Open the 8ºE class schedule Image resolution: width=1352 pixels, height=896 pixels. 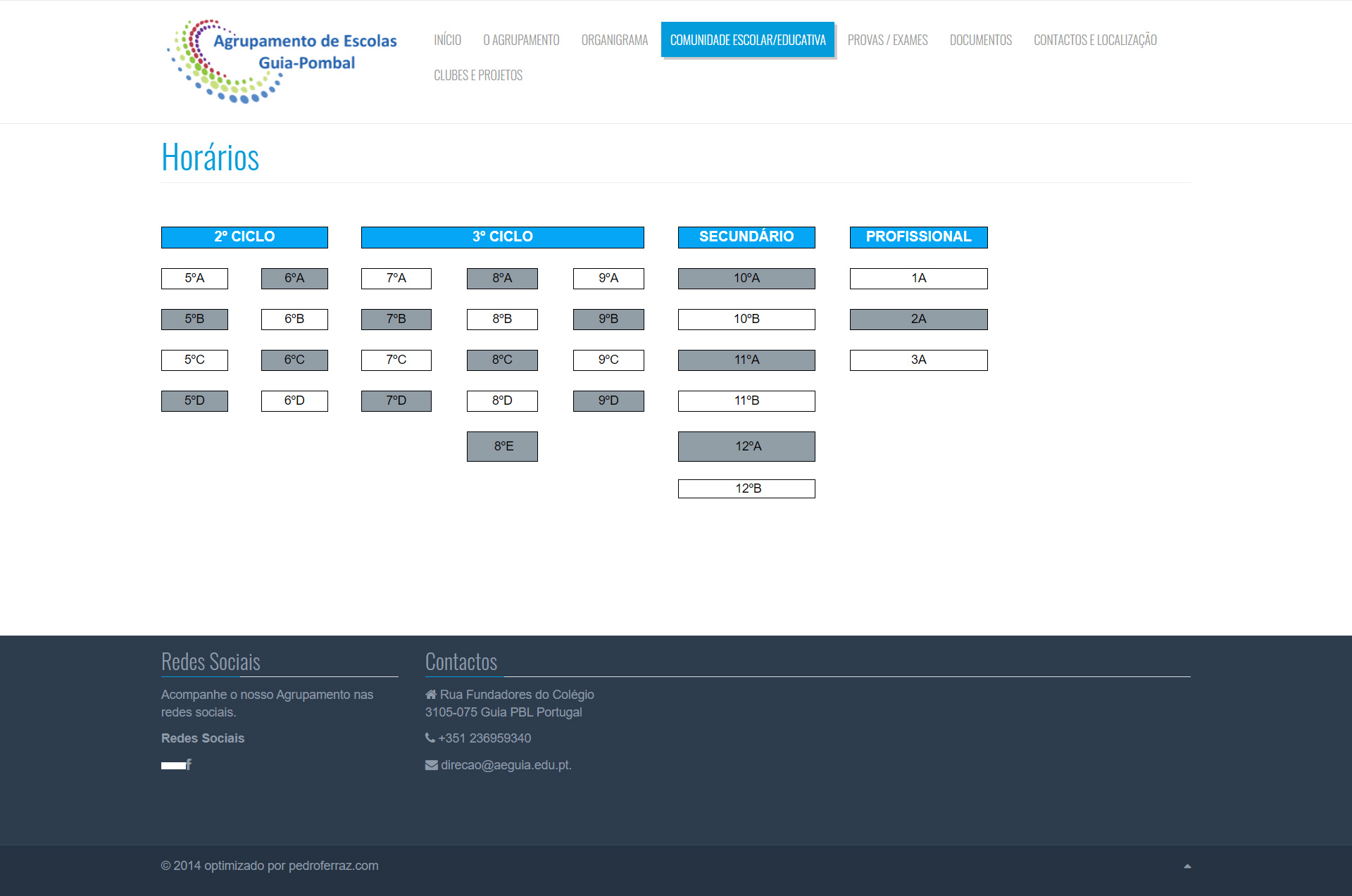tap(502, 446)
